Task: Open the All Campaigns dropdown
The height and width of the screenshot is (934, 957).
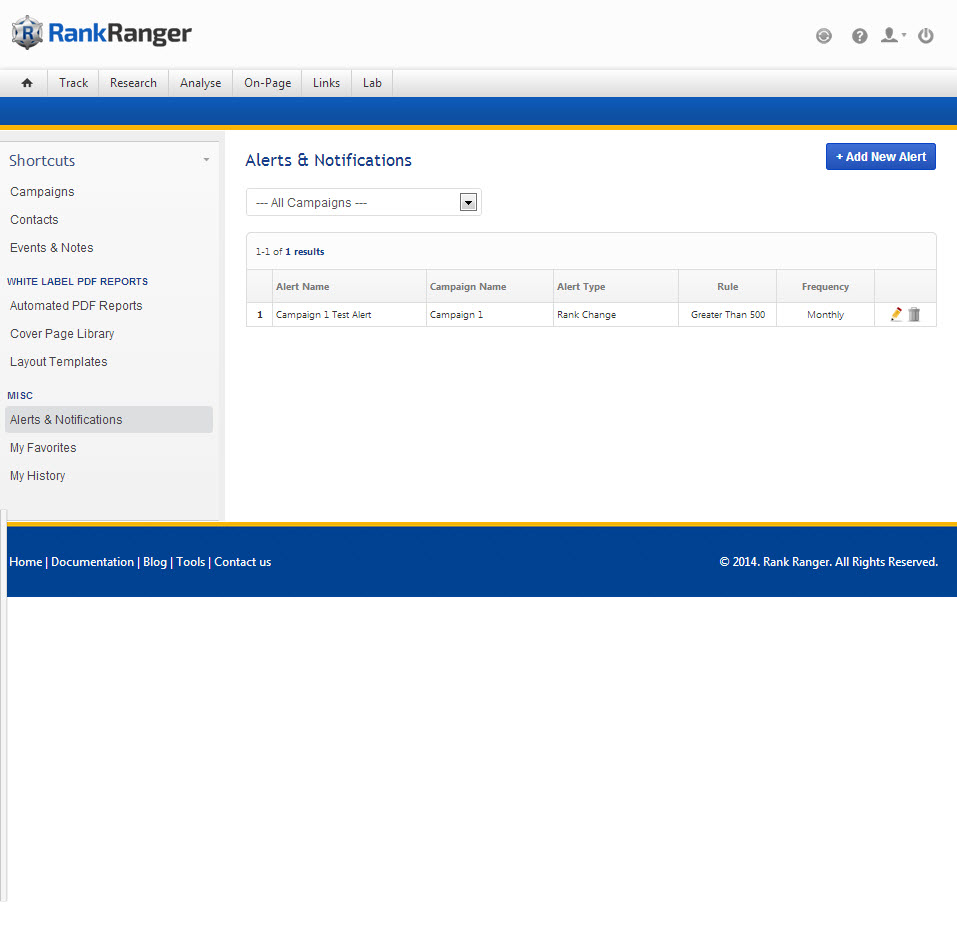Action: (x=364, y=202)
